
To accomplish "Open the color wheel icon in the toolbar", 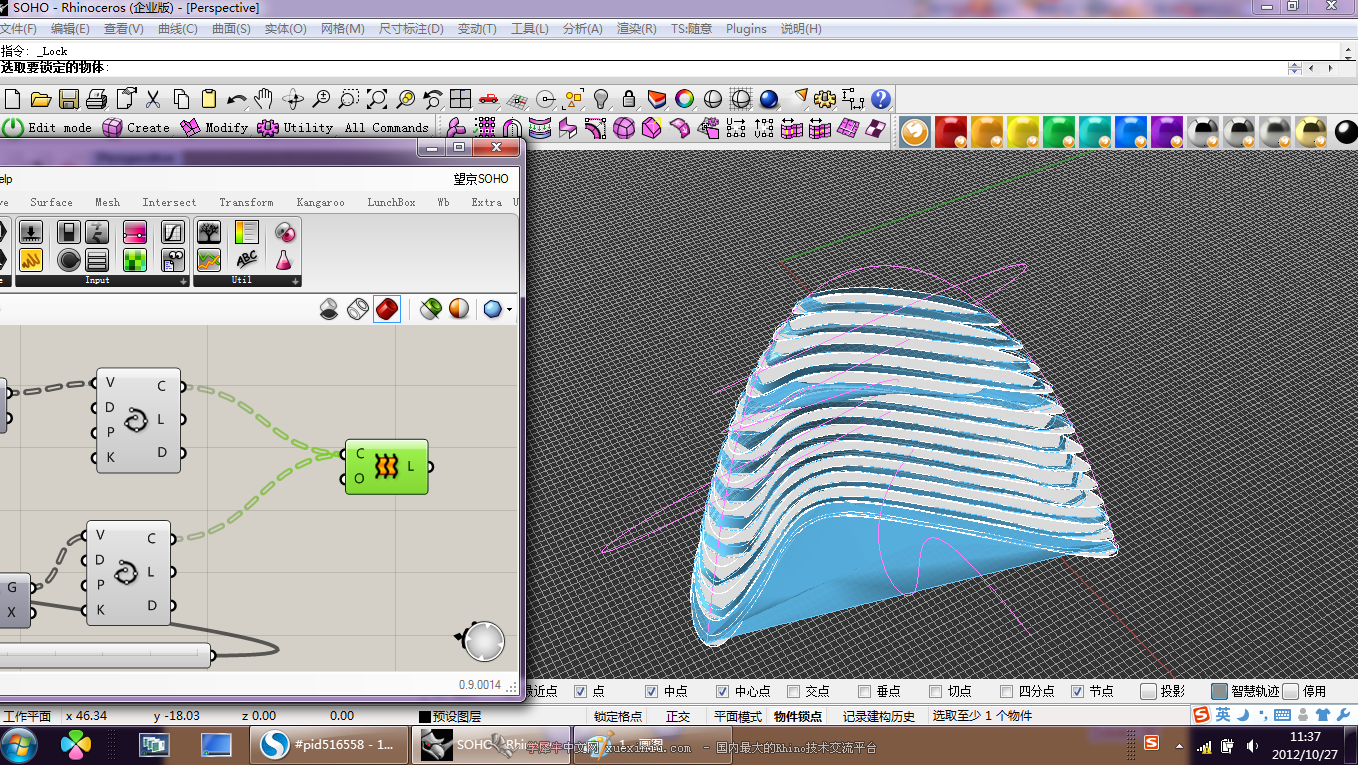I will pos(685,99).
